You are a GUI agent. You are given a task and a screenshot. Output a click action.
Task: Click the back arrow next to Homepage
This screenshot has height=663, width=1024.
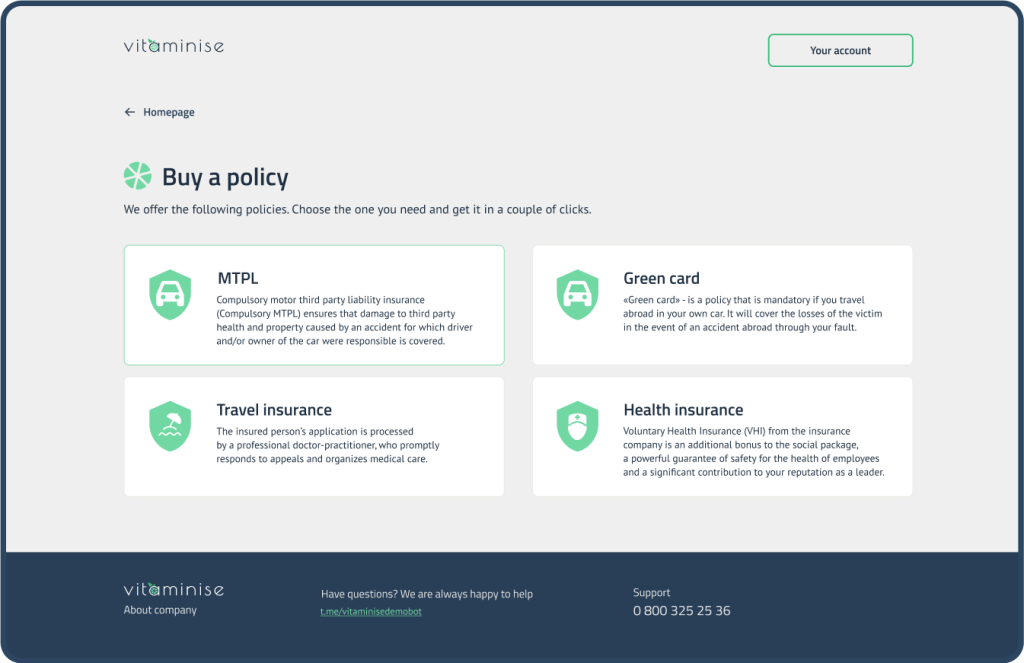click(x=129, y=112)
